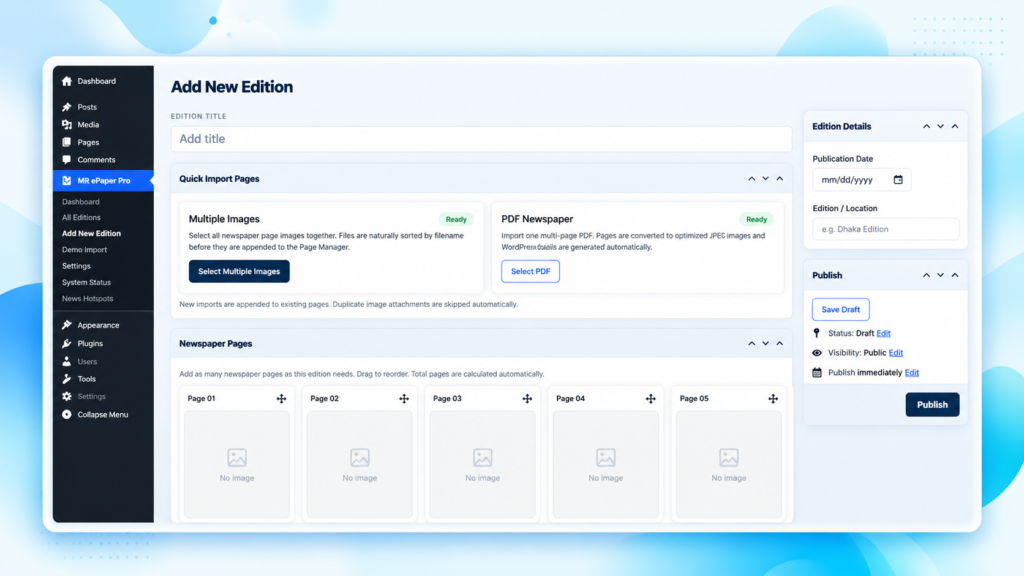Viewport: 1024px width, 576px height.
Task: Click the drag handle icon on Page 01
Action: tap(281, 398)
